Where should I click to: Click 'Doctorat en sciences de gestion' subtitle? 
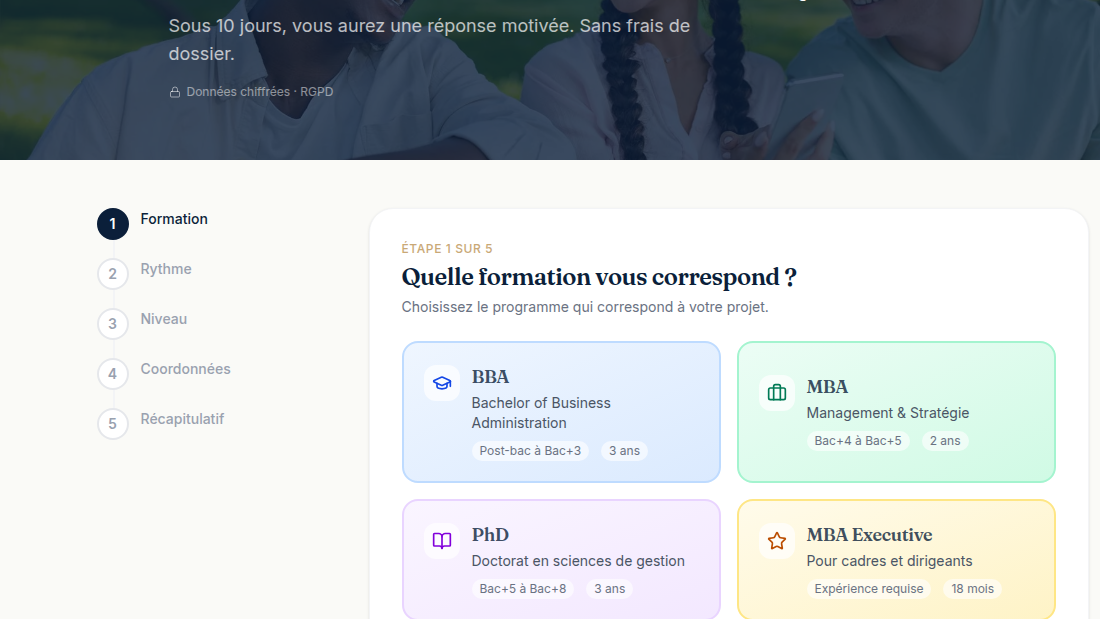click(578, 561)
